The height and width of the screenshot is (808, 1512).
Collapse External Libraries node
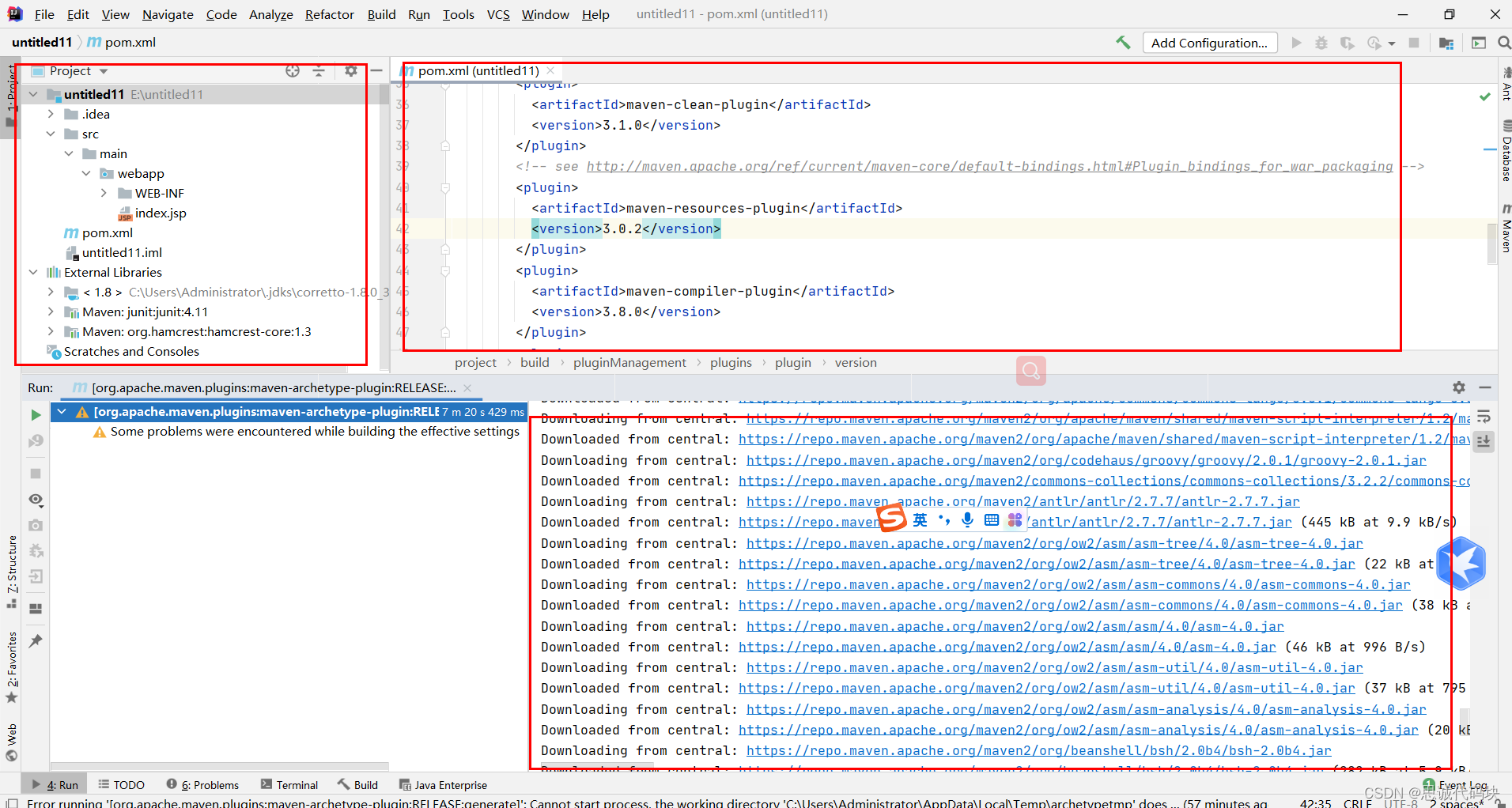(x=33, y=272)
